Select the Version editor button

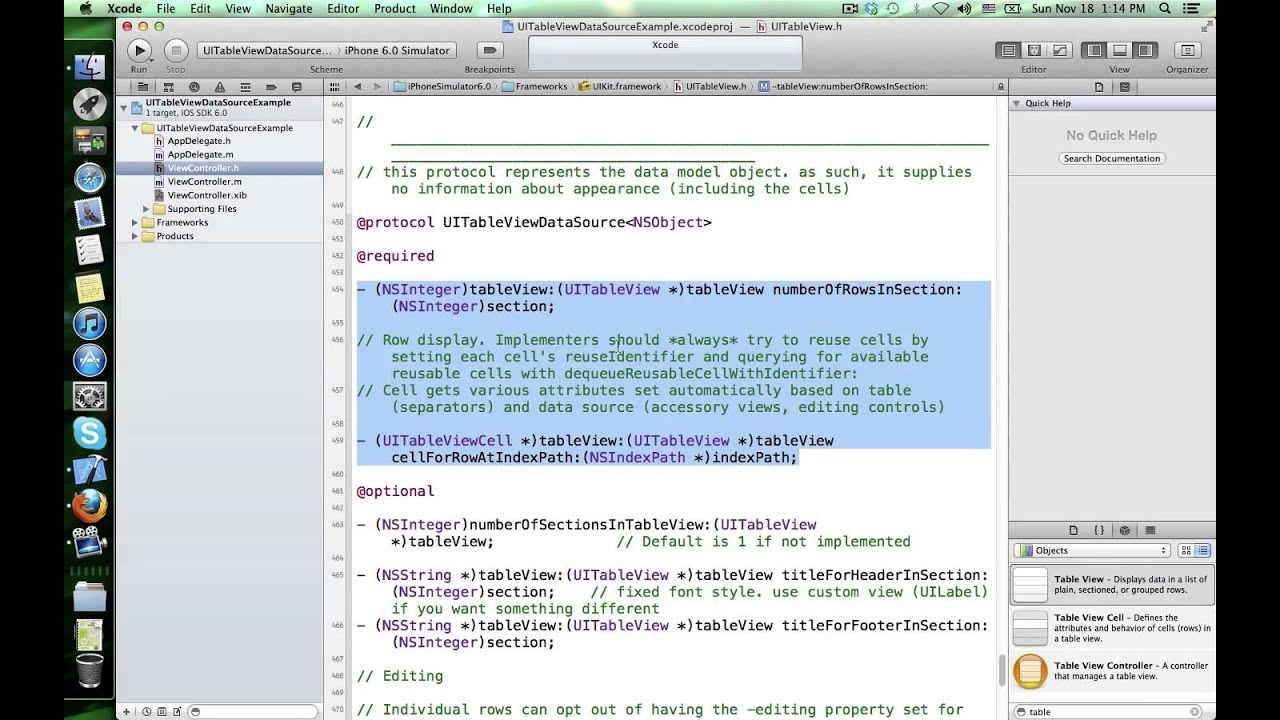click(1059, 50)
